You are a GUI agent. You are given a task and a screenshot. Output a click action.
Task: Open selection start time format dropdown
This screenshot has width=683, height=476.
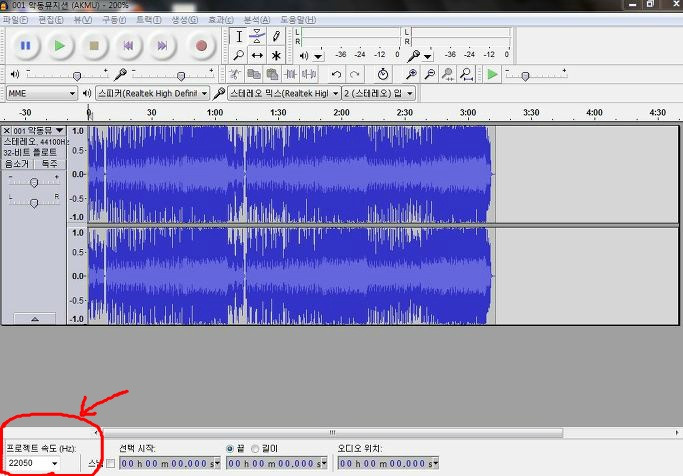click(217, 463)
